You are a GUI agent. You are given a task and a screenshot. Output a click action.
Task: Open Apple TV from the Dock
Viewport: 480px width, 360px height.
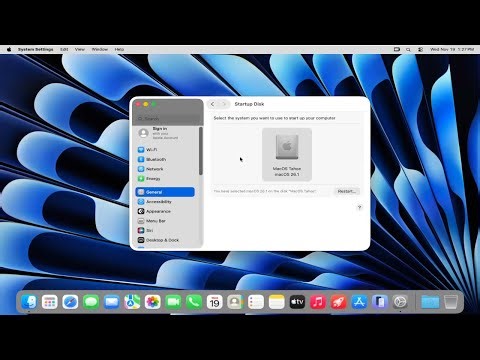click(x=297, y=302)
